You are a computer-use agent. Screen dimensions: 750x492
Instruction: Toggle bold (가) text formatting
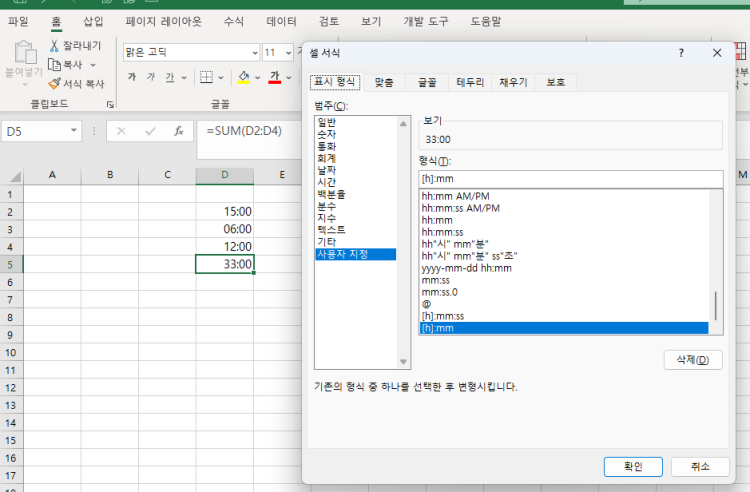coord(132,77)
